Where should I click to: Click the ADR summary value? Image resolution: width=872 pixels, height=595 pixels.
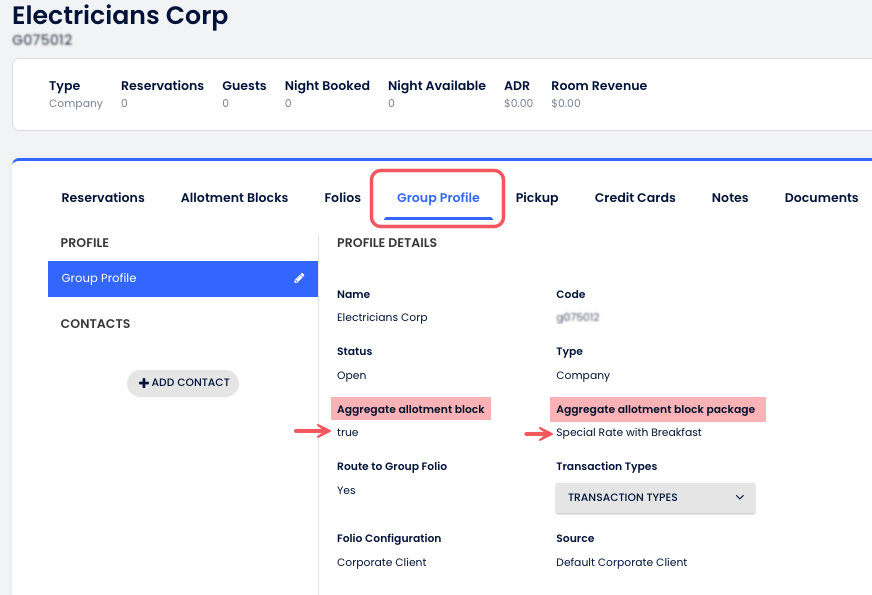(518, 104)
